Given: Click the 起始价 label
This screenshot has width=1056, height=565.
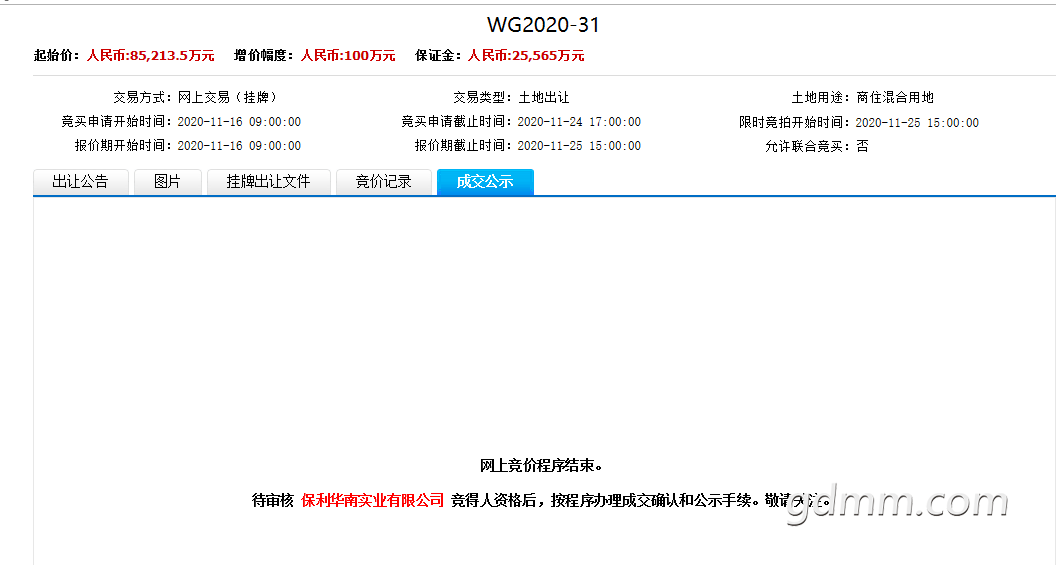Looking at the screenshot, I should (57, 55).
